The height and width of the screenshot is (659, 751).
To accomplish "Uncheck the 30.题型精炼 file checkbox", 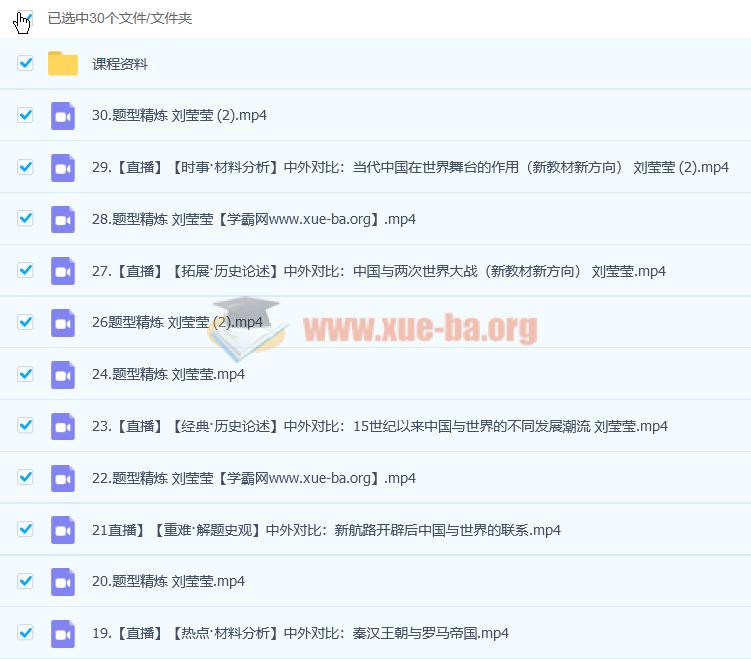I will pyautogui.click(x=25, y=115).
